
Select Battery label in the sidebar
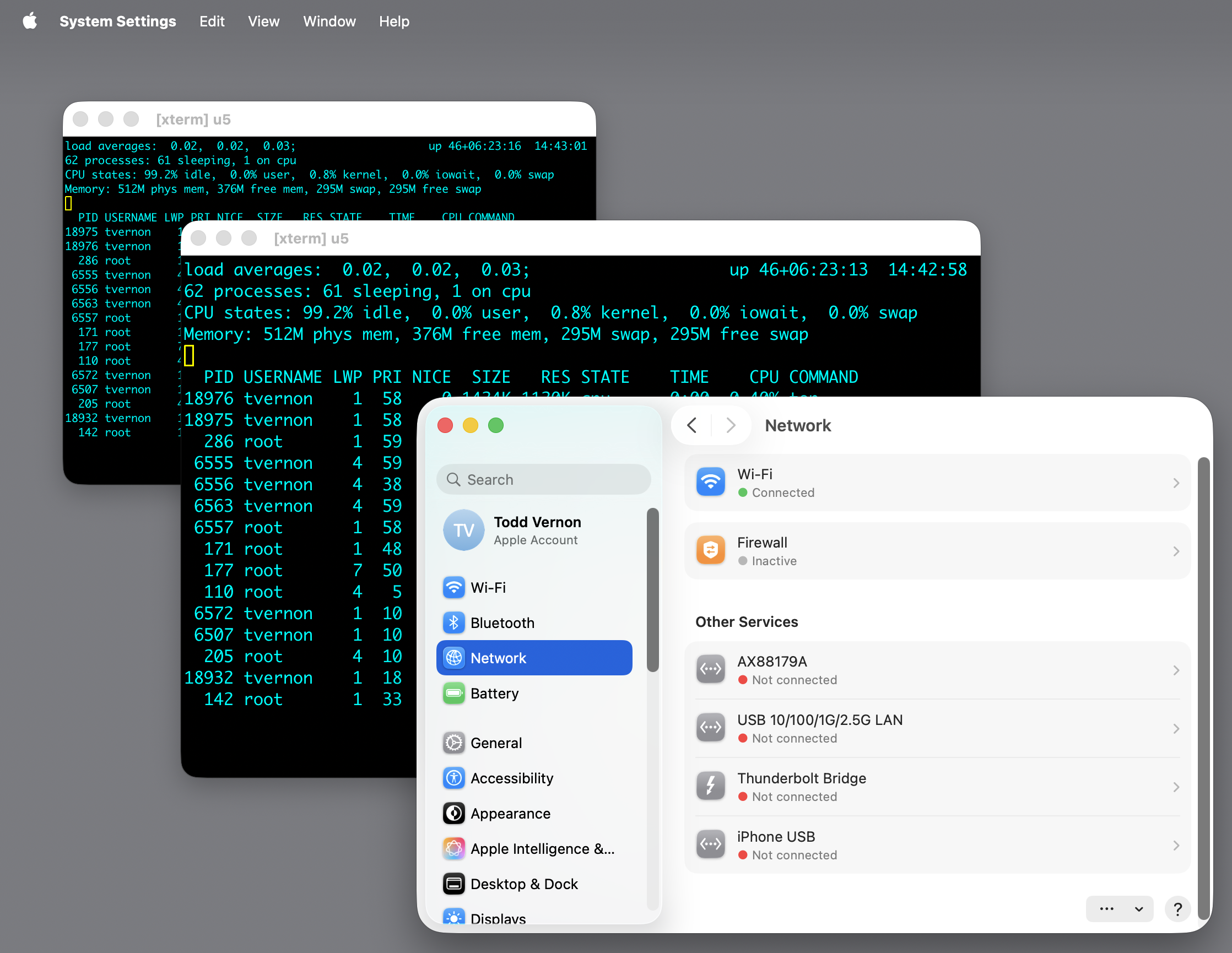[x=494, y=693]
